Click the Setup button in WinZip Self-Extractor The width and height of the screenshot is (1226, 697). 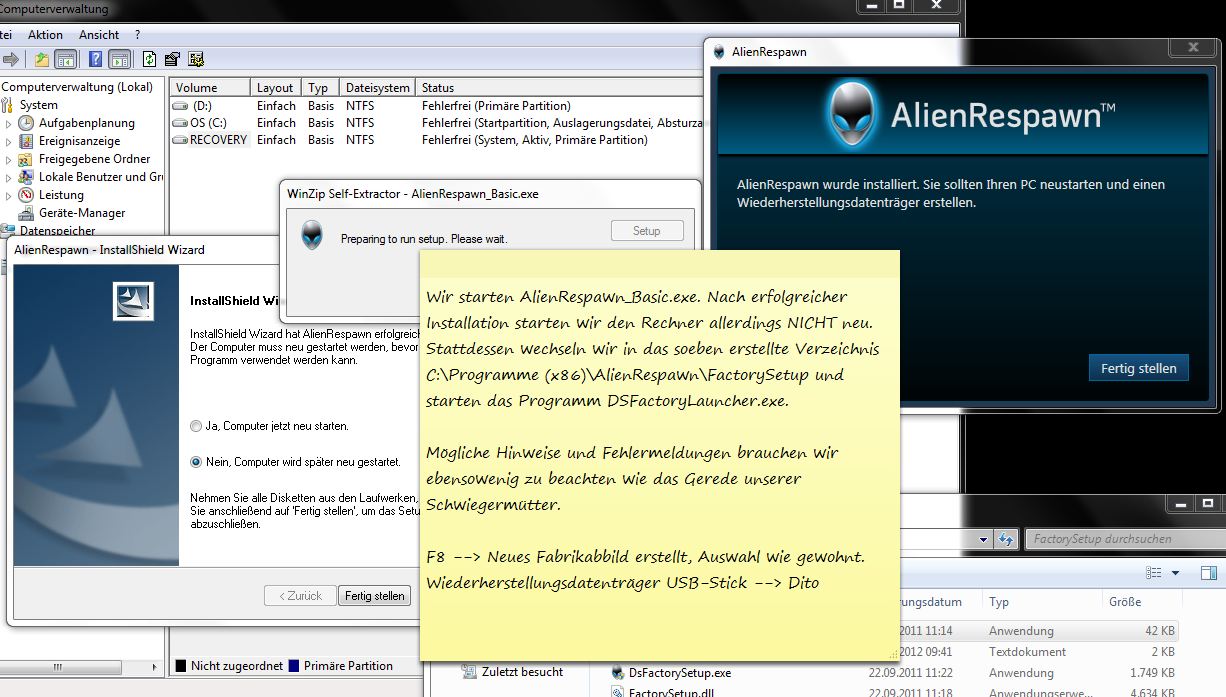point(647,231)
